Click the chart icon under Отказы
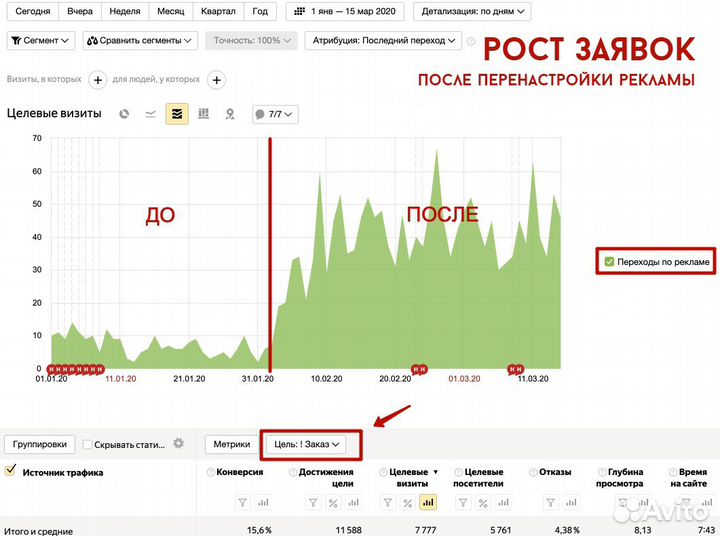This screenshot has width=720, height=536. 571,503
